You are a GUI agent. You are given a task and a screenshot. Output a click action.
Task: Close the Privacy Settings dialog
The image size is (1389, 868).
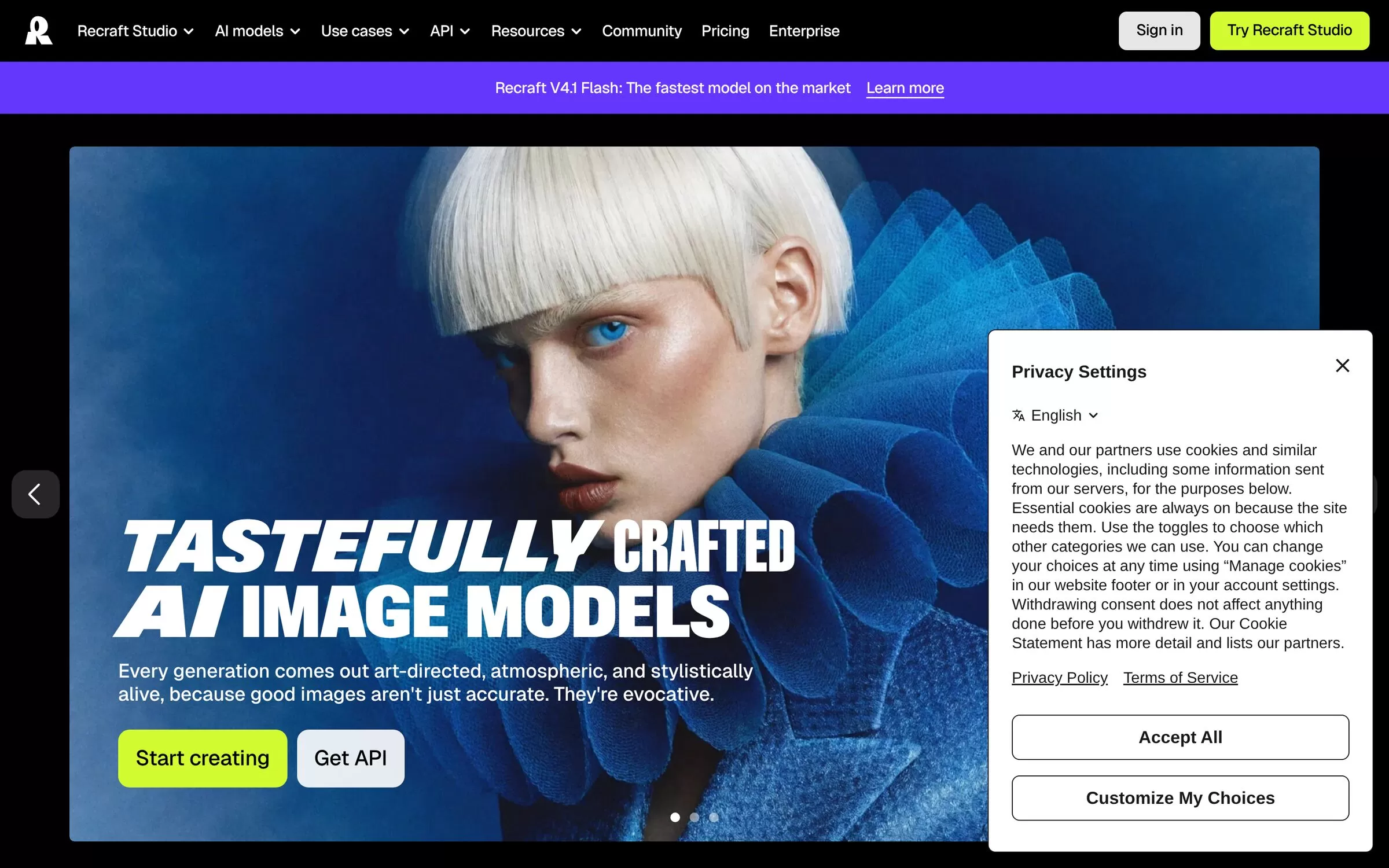pos(1342,366)
